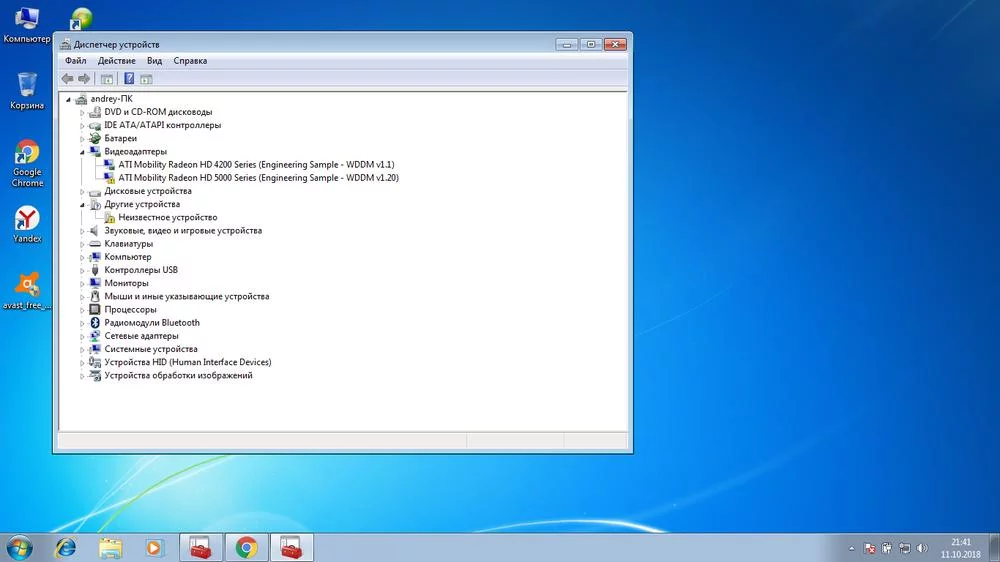Select the Радиомодули Bluetooth icon

pos(95,323)
